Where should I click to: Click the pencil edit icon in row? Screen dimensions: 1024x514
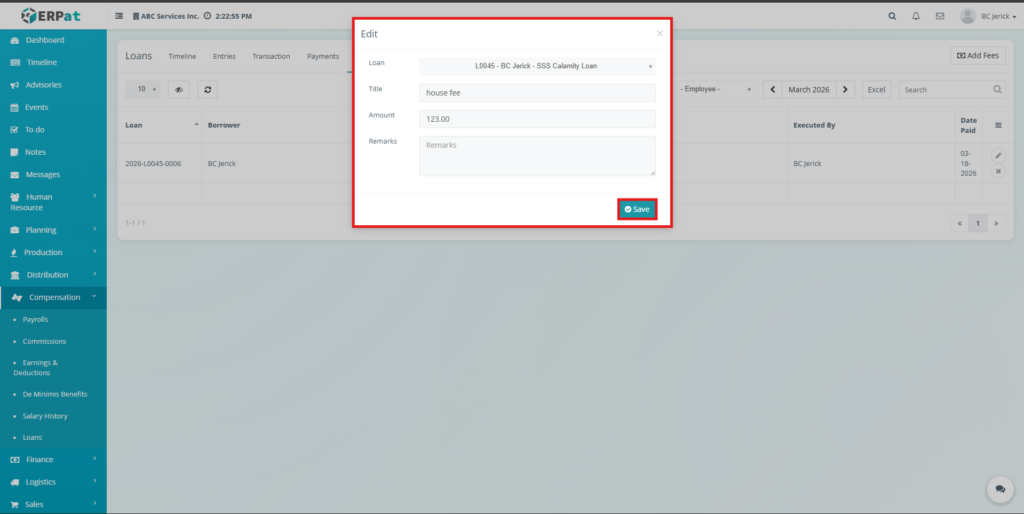pos(998,156)
